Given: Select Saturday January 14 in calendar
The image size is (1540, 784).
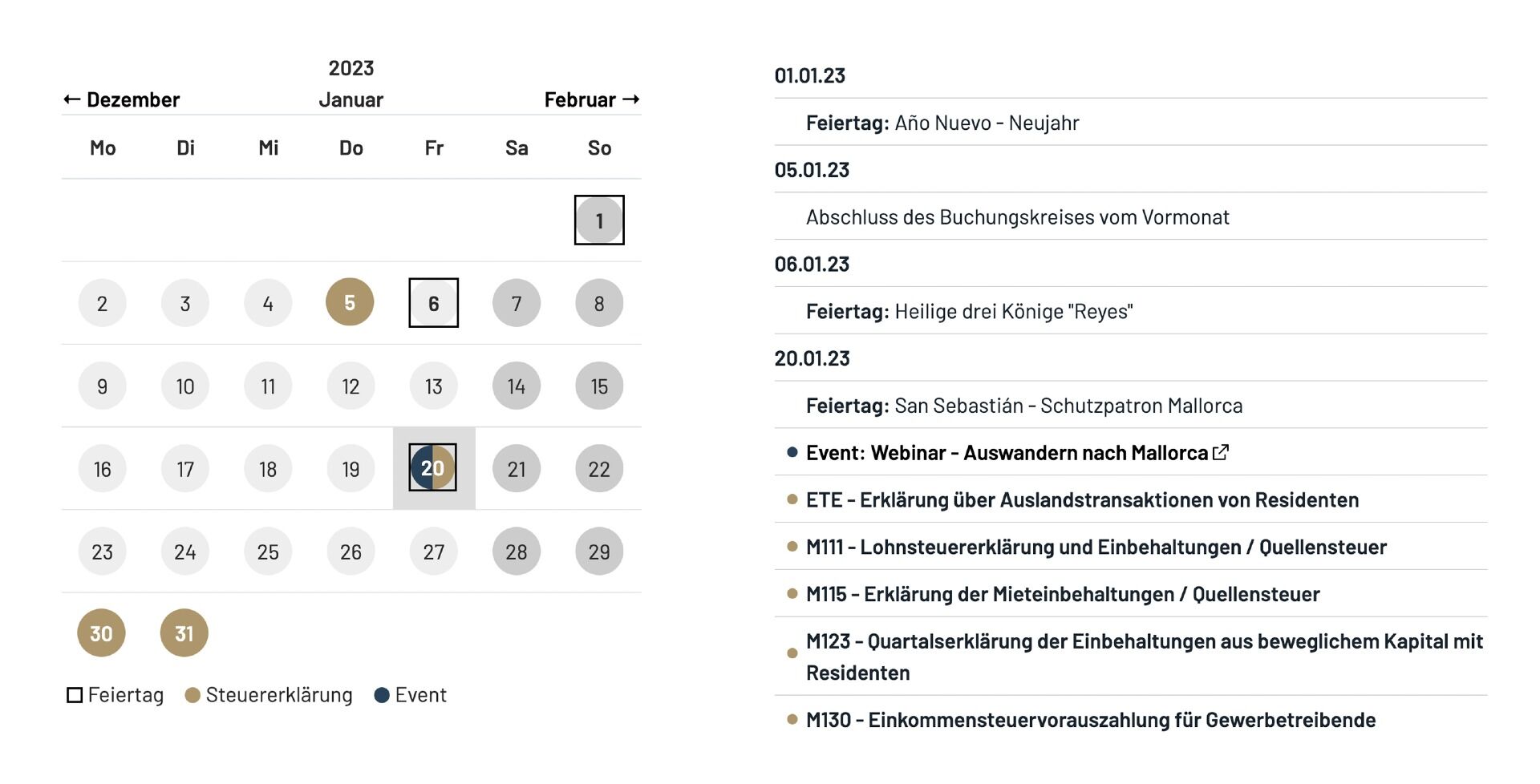Looking at the screenshot, I should [x=517, y=386].
